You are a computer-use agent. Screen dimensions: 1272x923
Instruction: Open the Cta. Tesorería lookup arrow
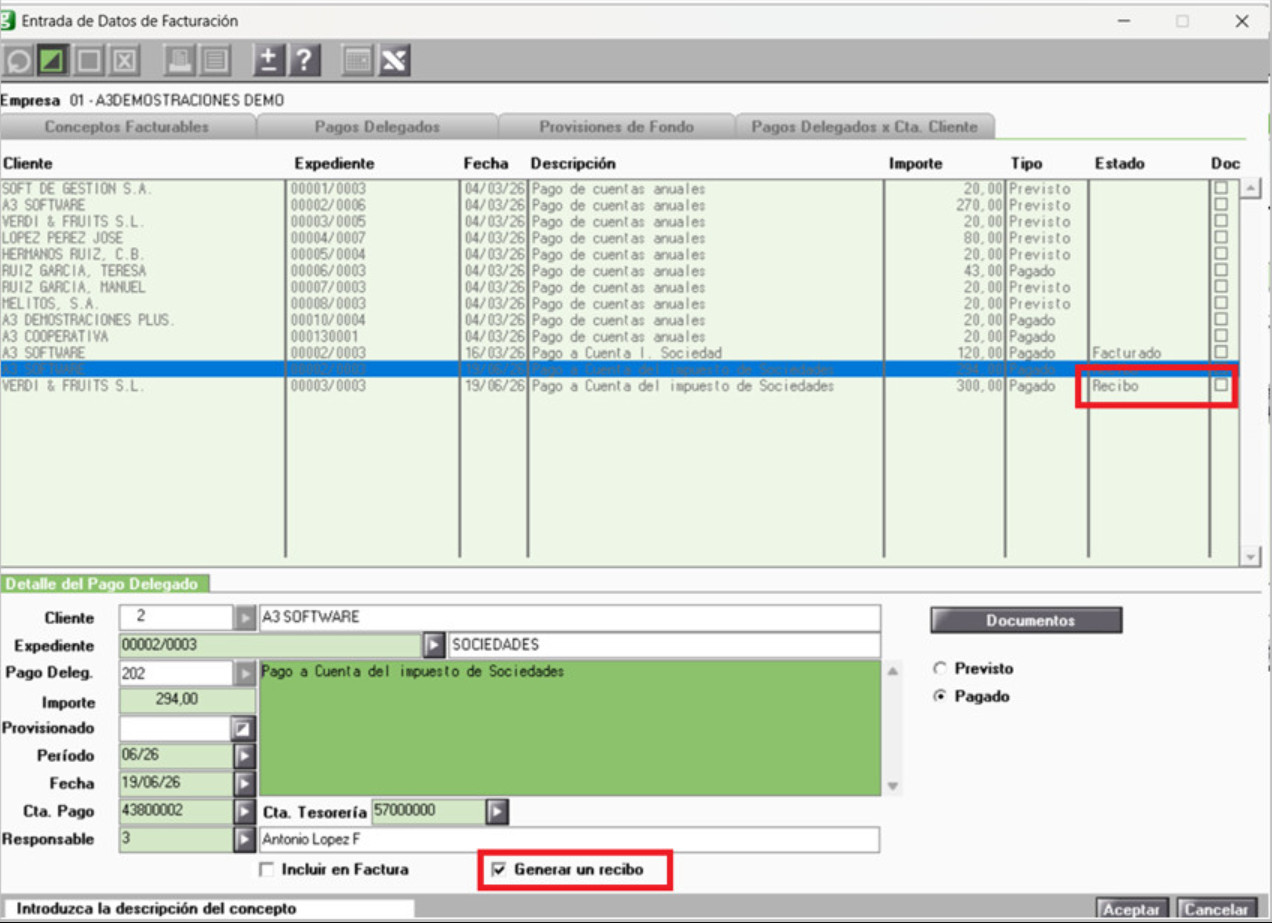tap(498, 812)
